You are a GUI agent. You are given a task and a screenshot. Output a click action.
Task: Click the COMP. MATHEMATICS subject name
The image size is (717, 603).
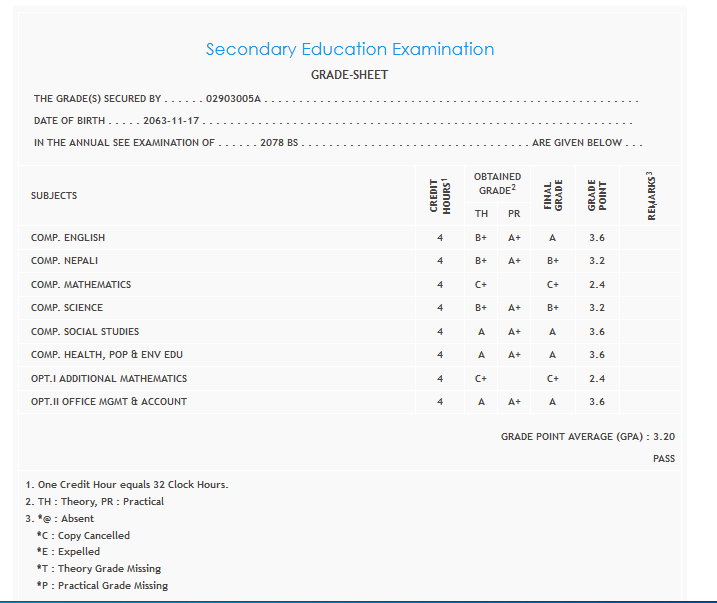click(81, 285)
